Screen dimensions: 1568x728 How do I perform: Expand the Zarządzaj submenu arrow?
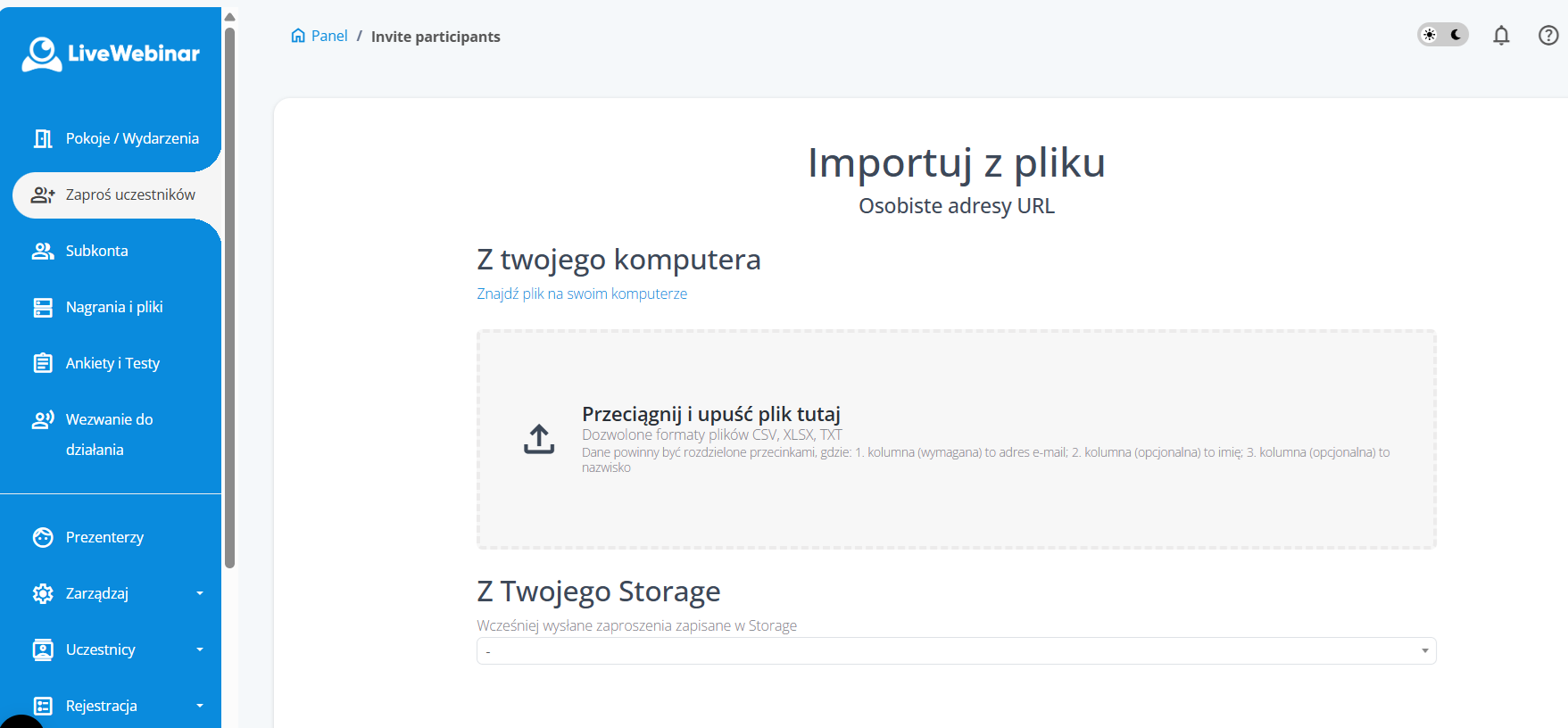[x=200, y=593]
